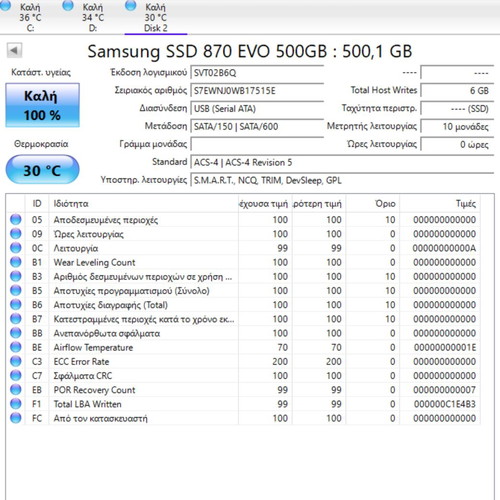This screenshot has width=500, height=500.
Task: Click the Samsung SSD 870 EVO 500GB title
Action: (250, 52)
